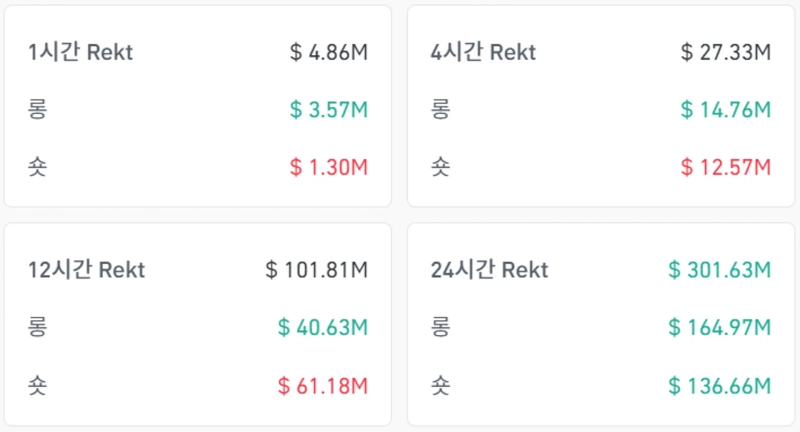Click the $ 136.66M short value
Image resolution: width=800 pixels, height=432 pixels.
(x=719, y=385)
